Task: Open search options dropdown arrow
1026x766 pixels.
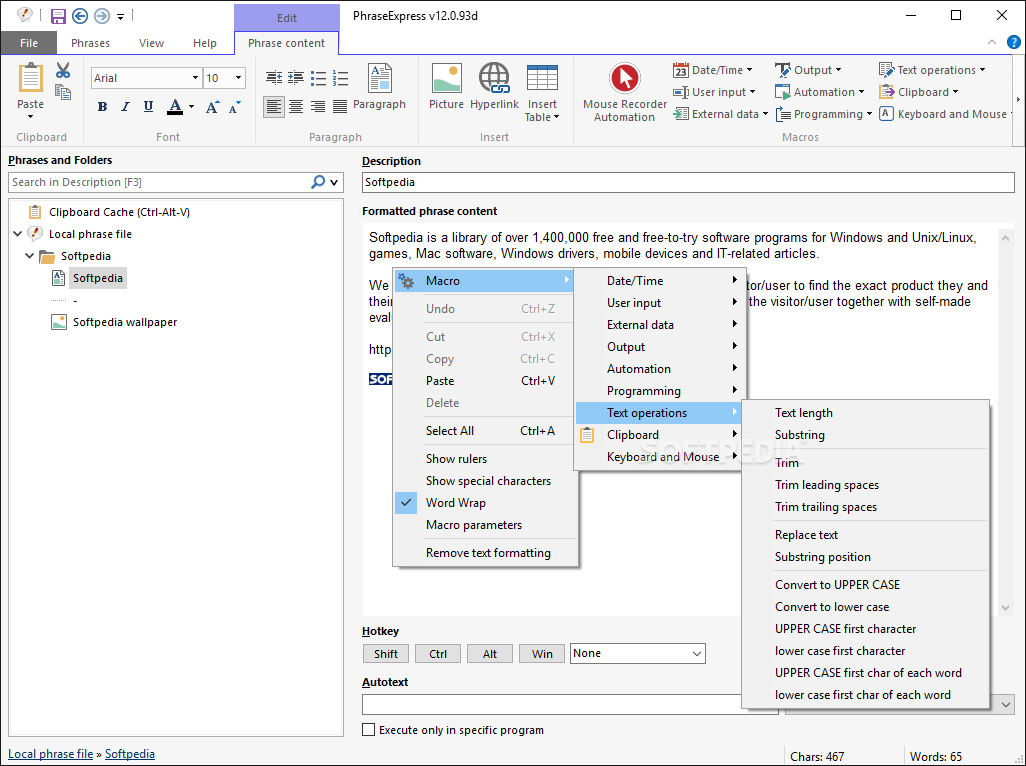Action: [x=334, y=183]
